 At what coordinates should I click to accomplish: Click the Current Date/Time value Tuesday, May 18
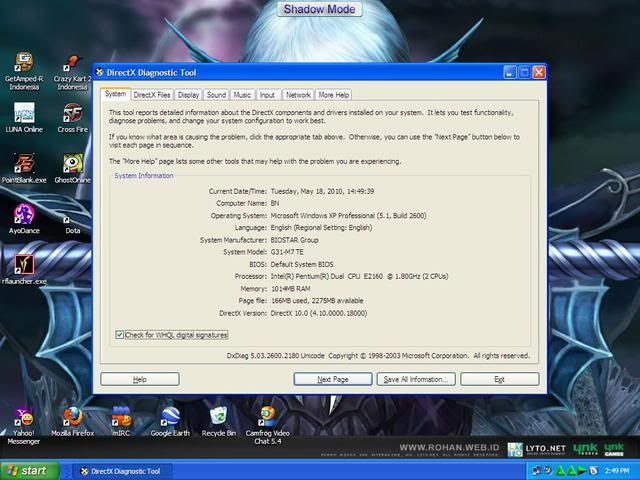tap(322, 191)
